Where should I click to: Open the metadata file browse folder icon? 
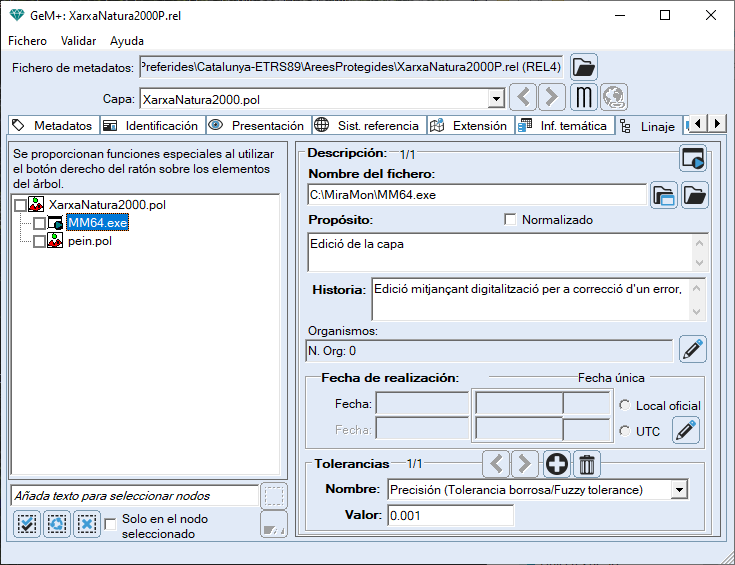pos(584,67)
